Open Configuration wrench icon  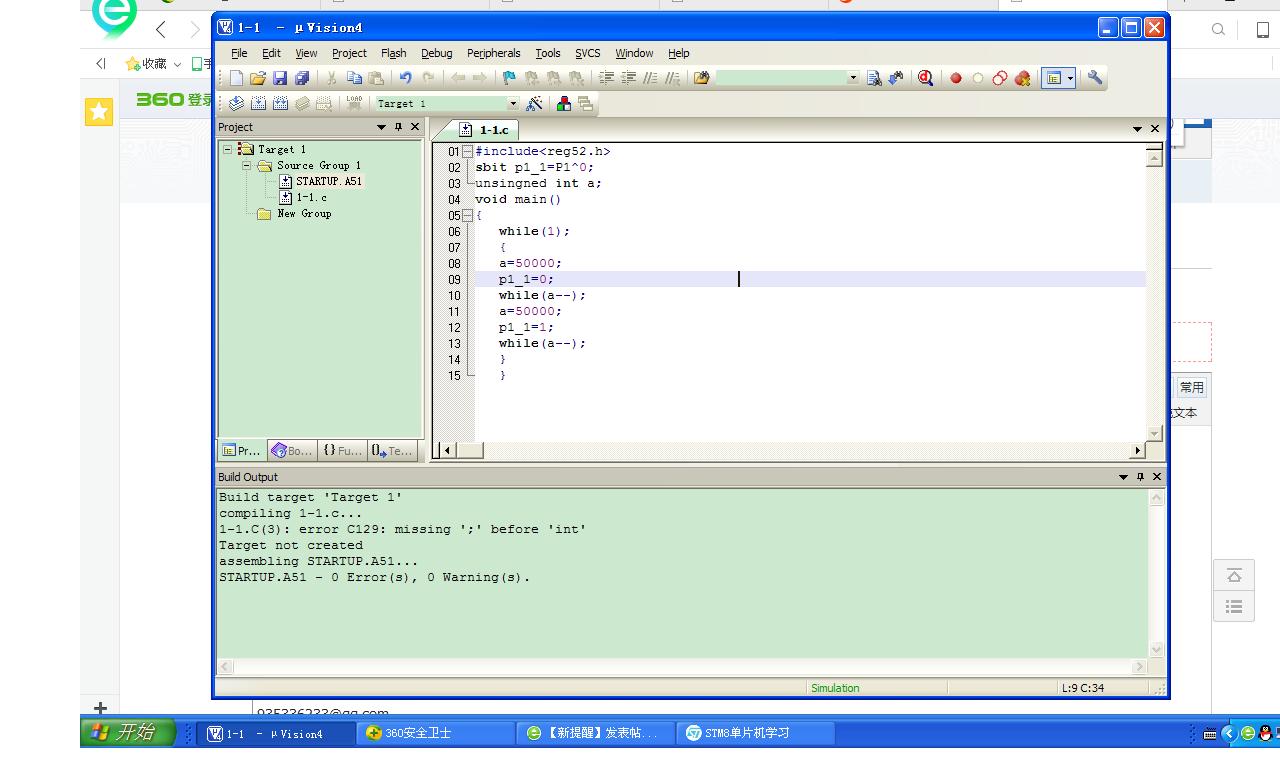pyautogui.click(x=1095, y=78)
